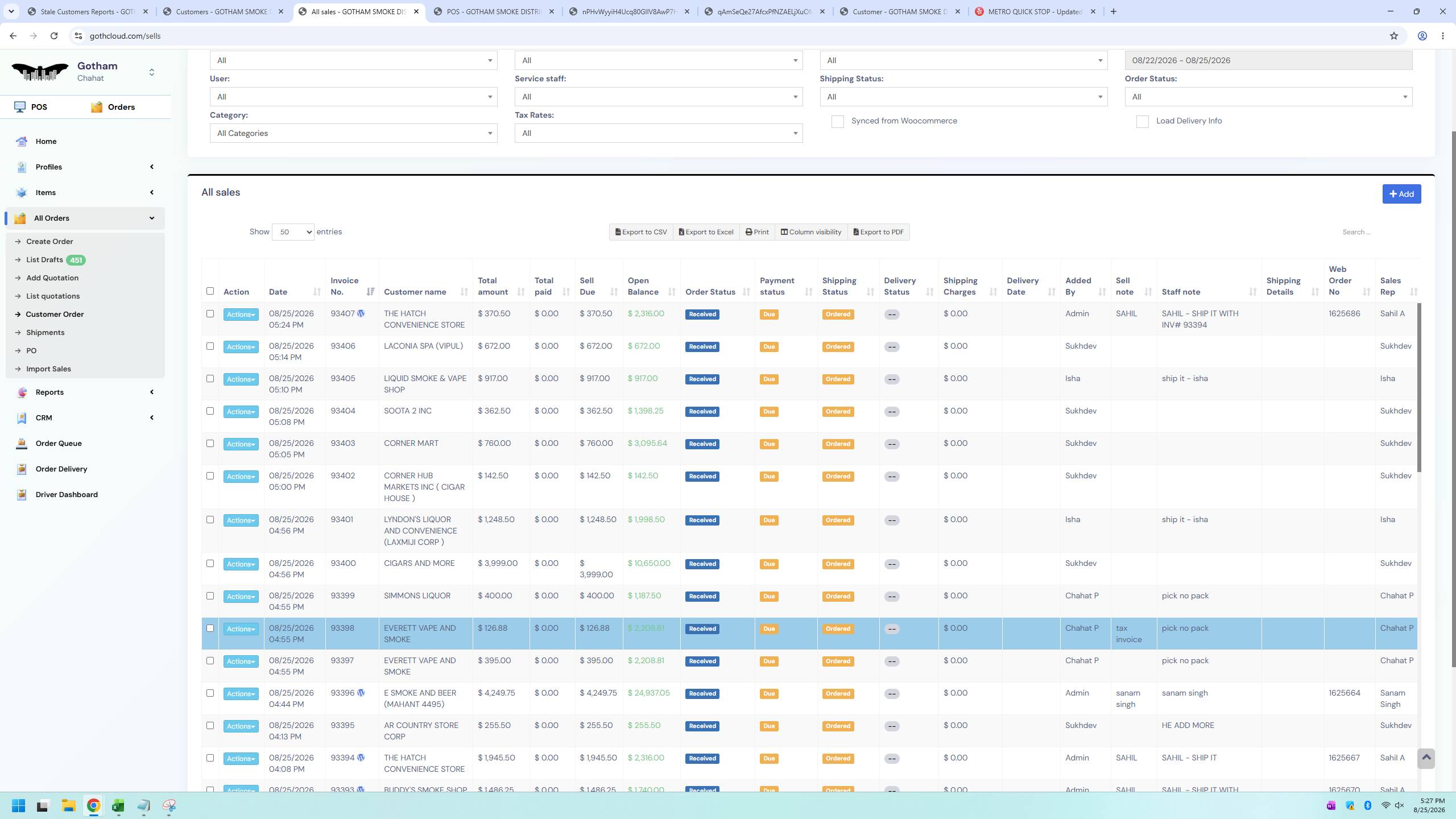Change the Show entries count dropdown

click(293, 232)
